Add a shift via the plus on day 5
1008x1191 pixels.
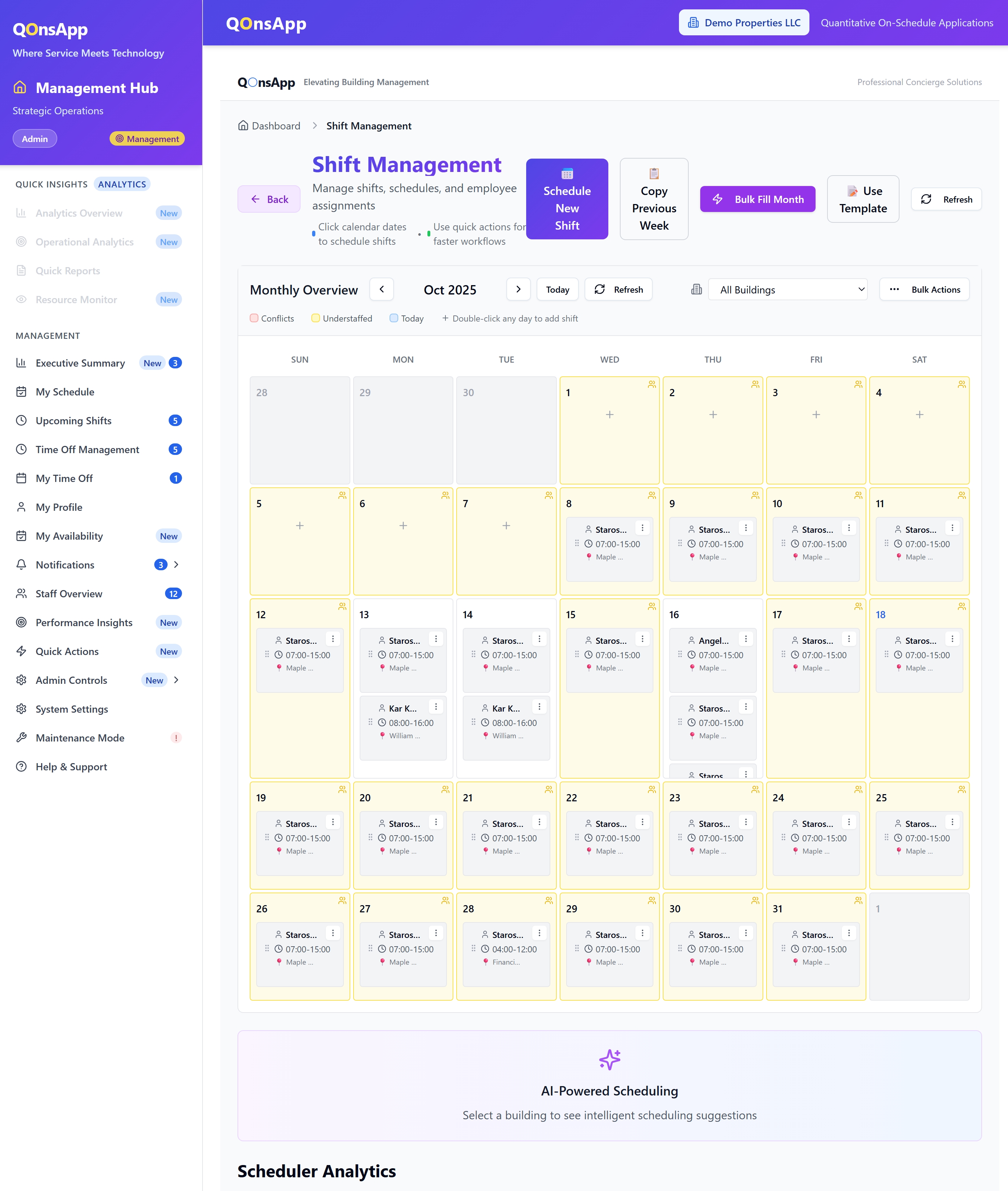coord(299,525)
